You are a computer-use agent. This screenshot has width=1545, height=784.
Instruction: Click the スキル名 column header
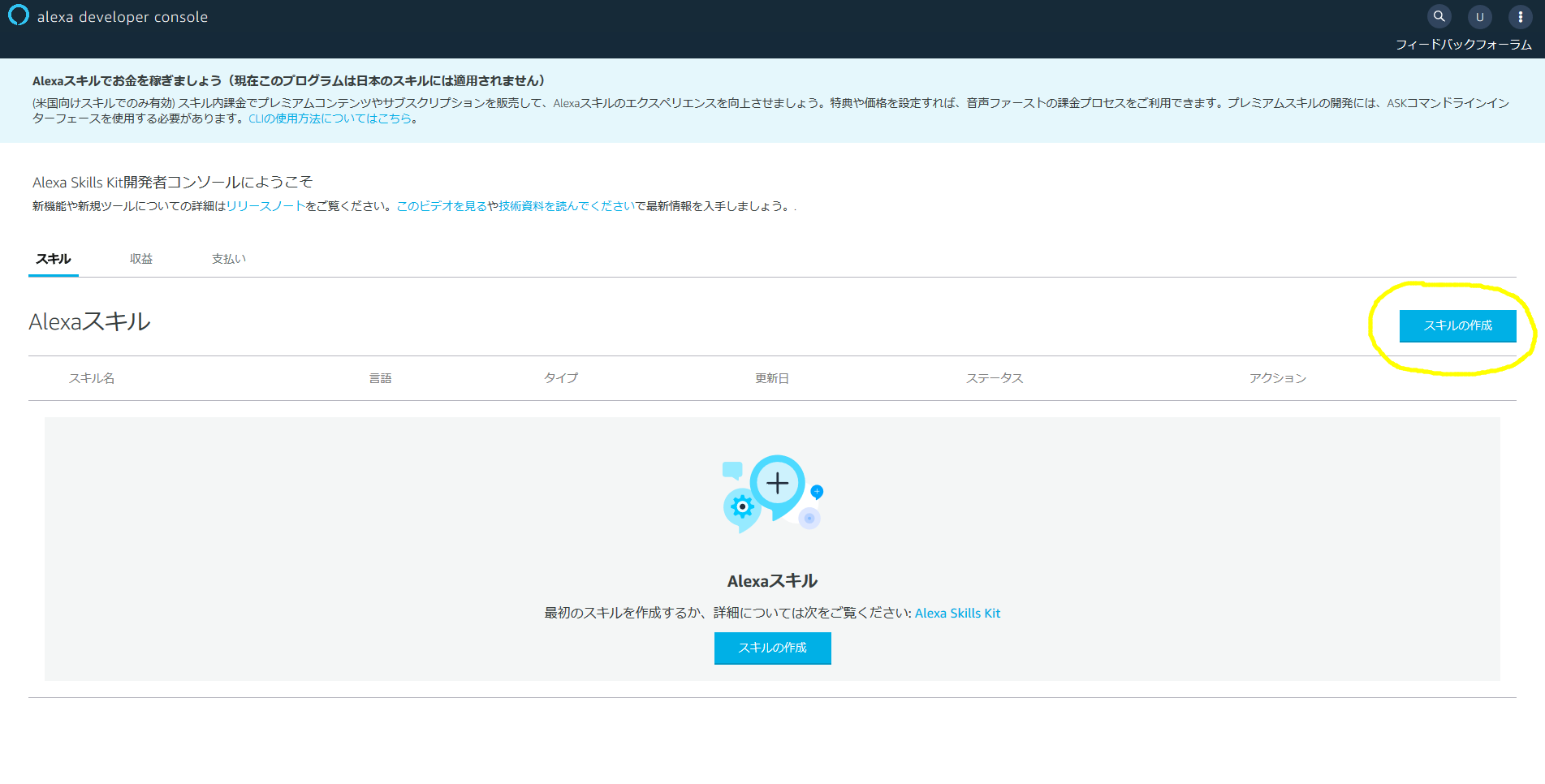tap(92, 378)
